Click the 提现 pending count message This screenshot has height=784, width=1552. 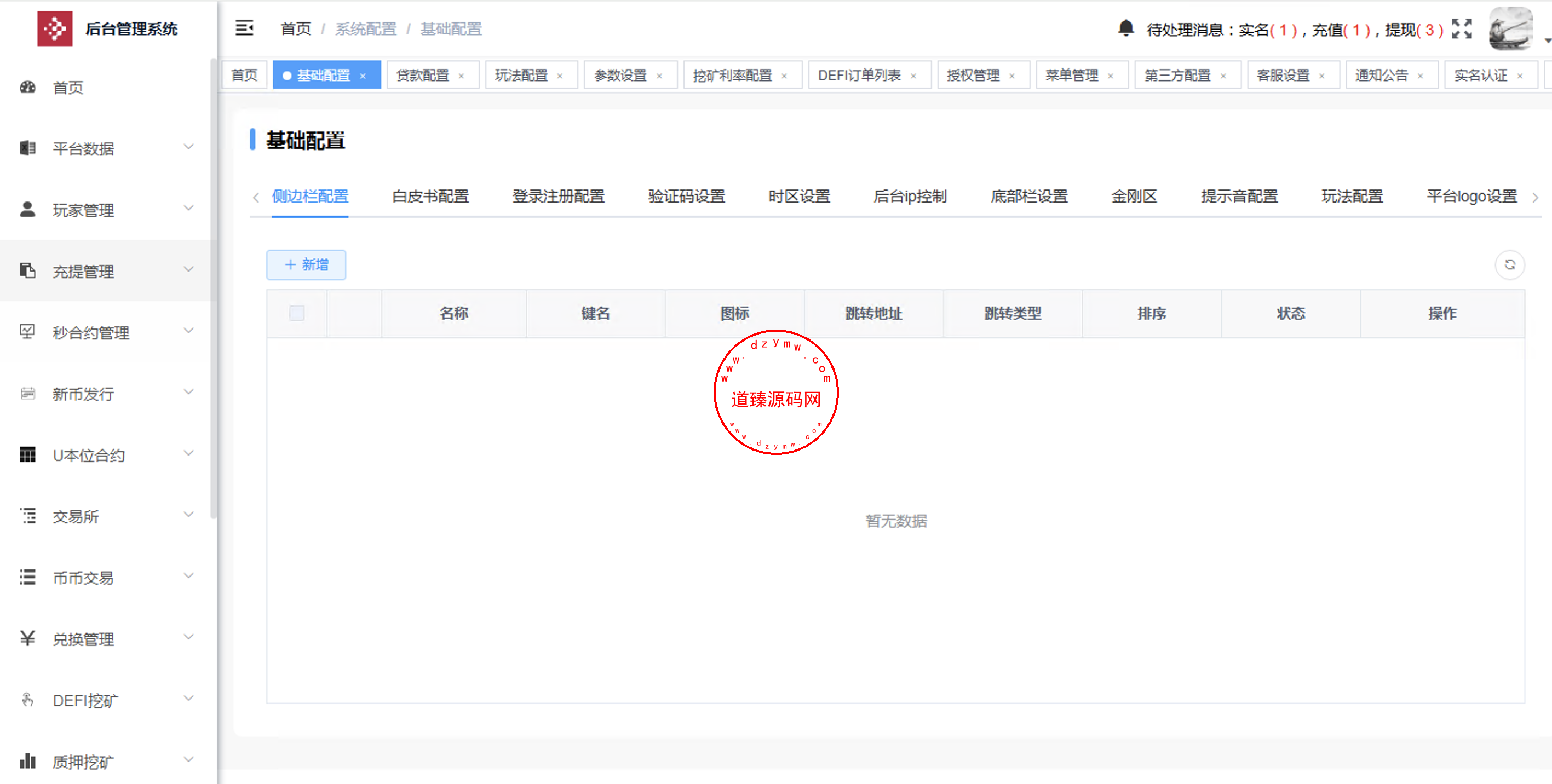click(1413, 30)
